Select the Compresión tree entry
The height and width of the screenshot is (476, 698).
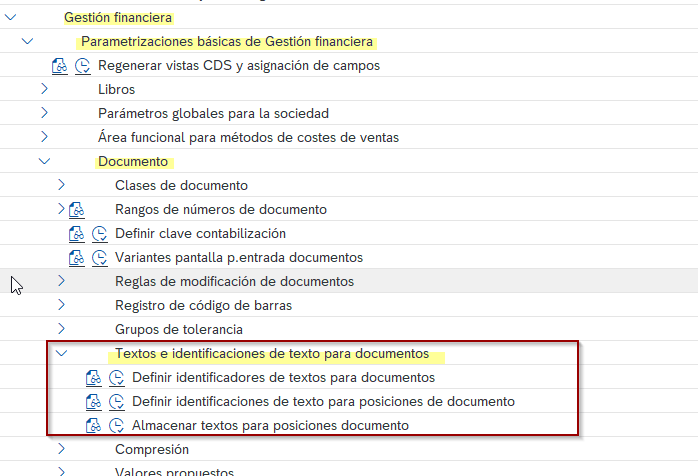coord(152,450)
